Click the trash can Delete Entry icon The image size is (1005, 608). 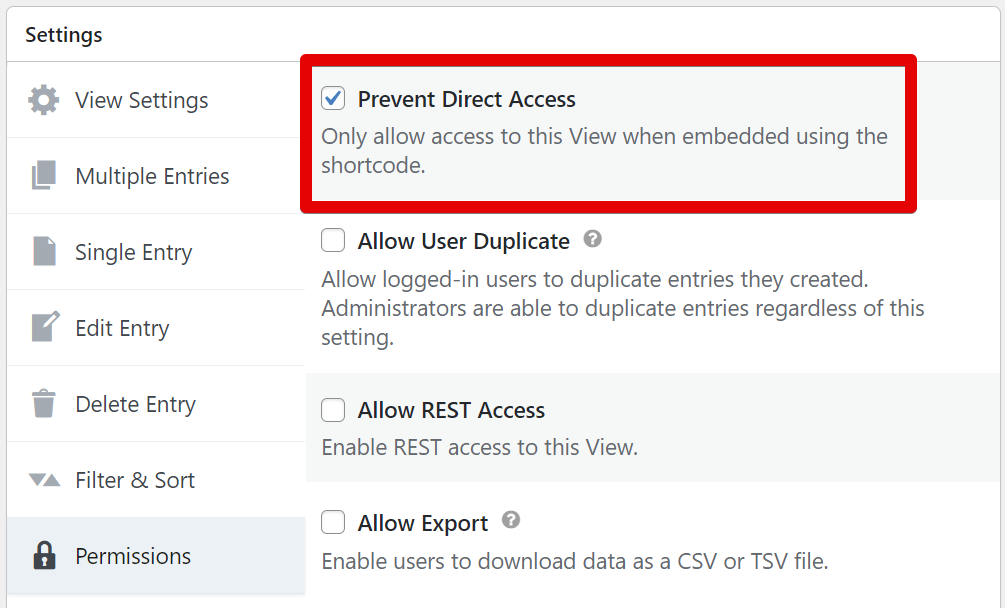point(44,404)
